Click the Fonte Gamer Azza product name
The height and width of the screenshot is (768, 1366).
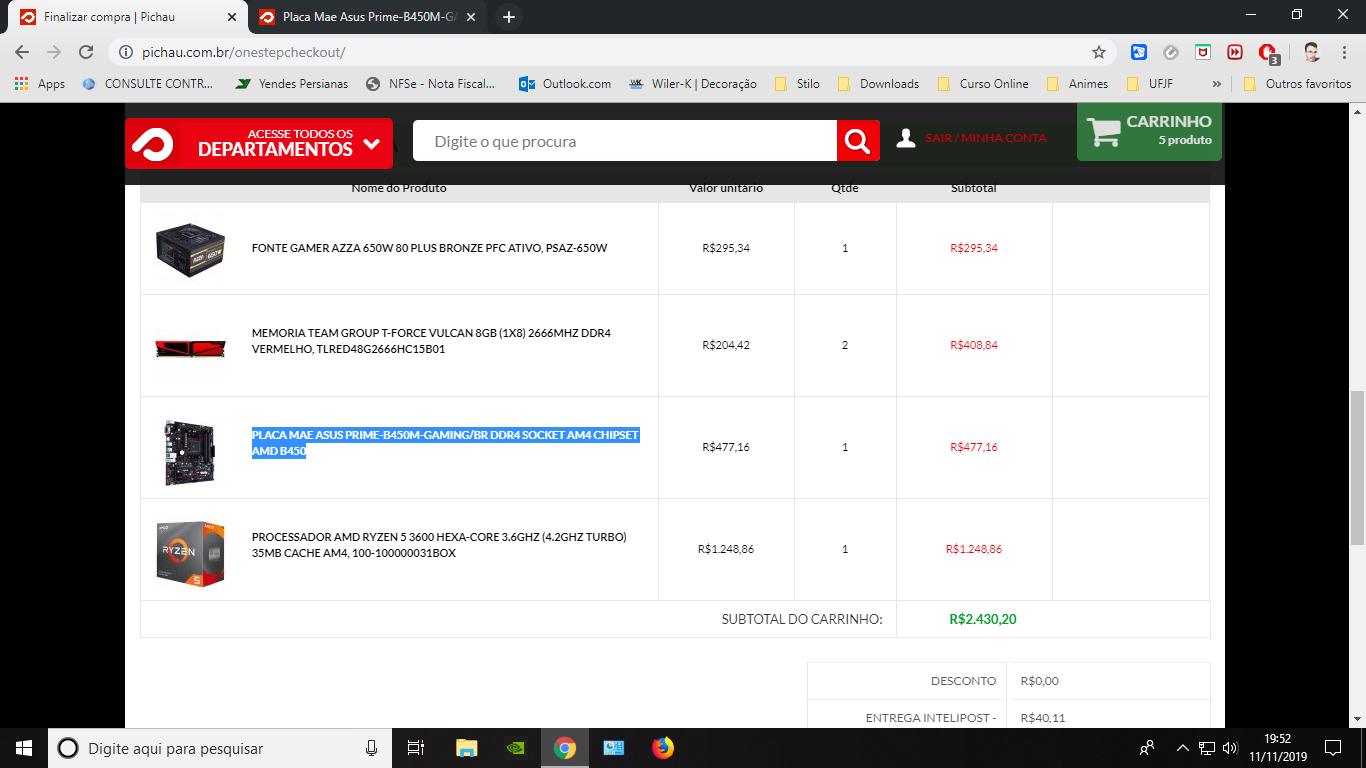(x=430, y=248)
